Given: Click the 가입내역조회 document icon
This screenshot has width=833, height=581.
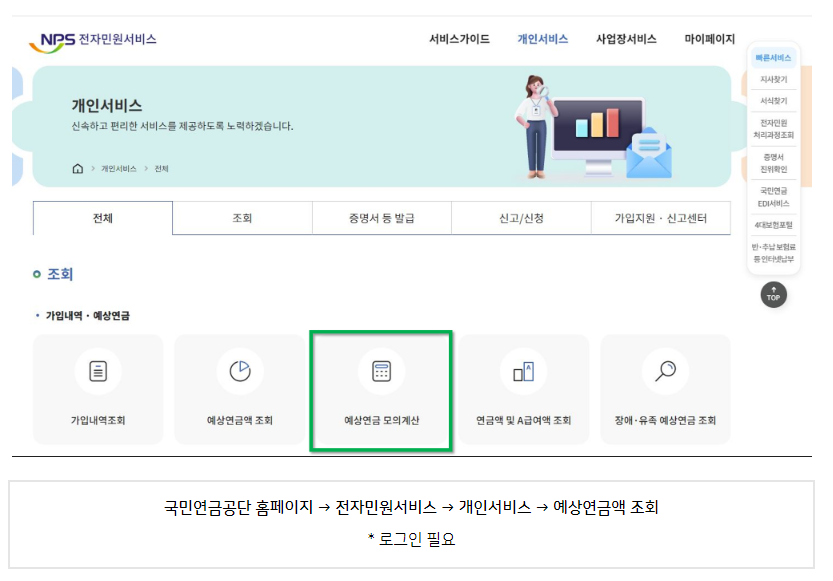Looking at the screenshot, I should click(x=98, y=369).
